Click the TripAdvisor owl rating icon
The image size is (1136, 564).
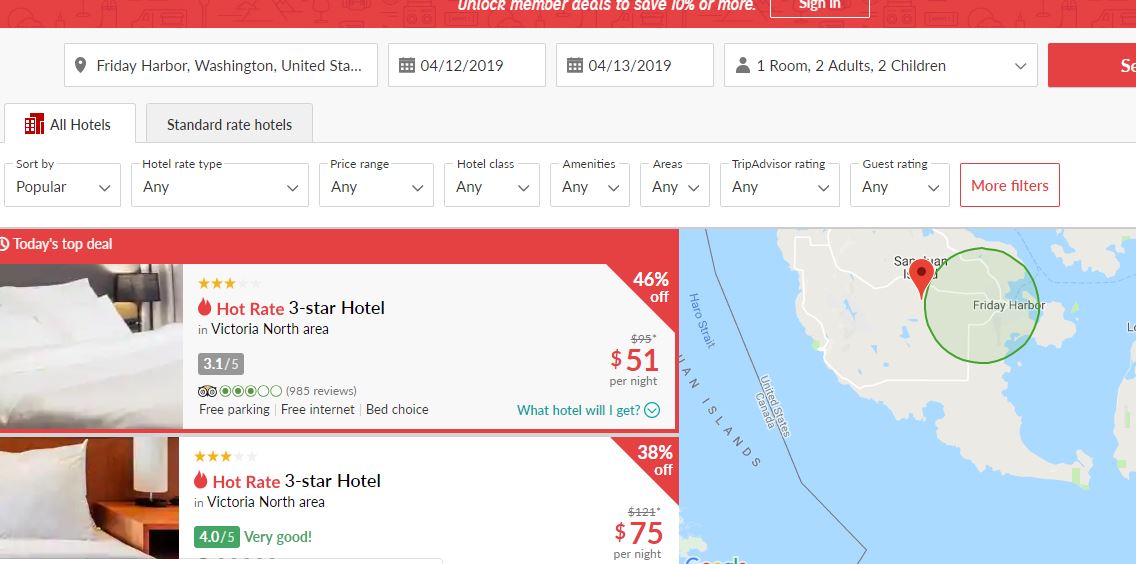(x=208, y=391)
